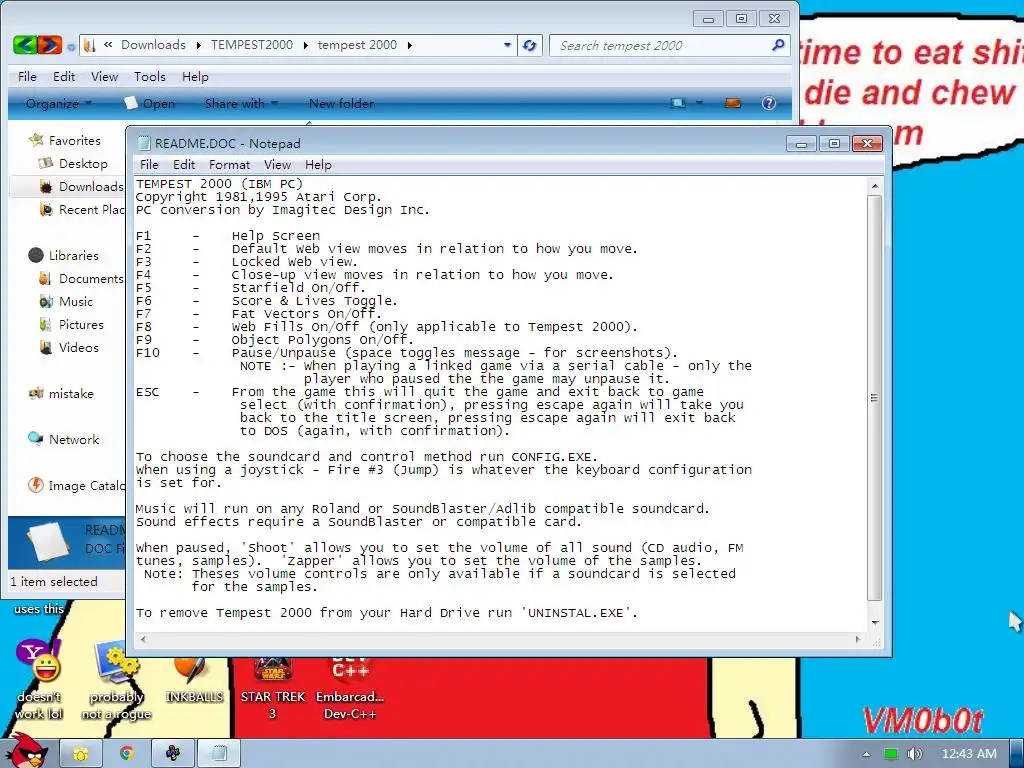
Task: Click the third taskbar app icon
Action: point(173,754)
